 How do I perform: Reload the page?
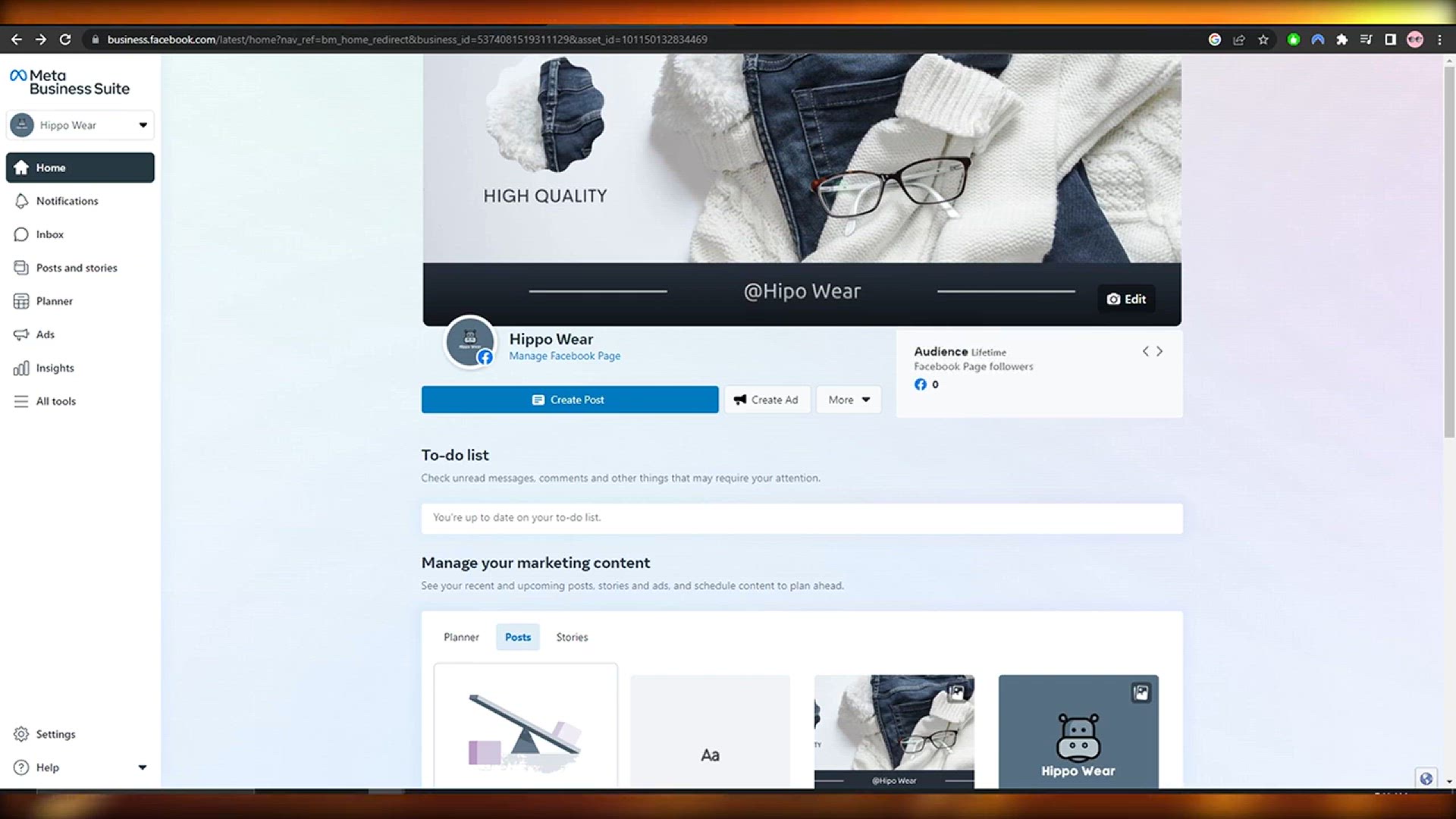65,39
